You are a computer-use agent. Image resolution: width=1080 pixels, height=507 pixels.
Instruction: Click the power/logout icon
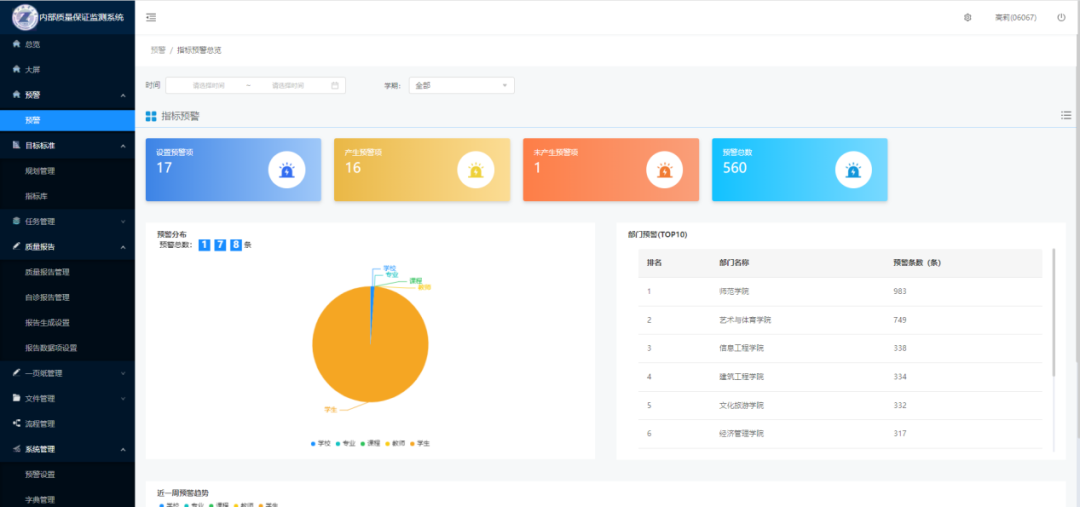1061,17
